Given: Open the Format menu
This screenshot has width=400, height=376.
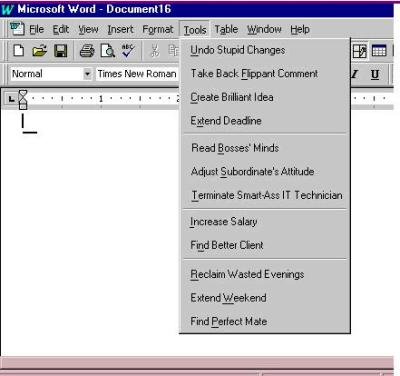Looking at the screenshot, I should point(158,29).
